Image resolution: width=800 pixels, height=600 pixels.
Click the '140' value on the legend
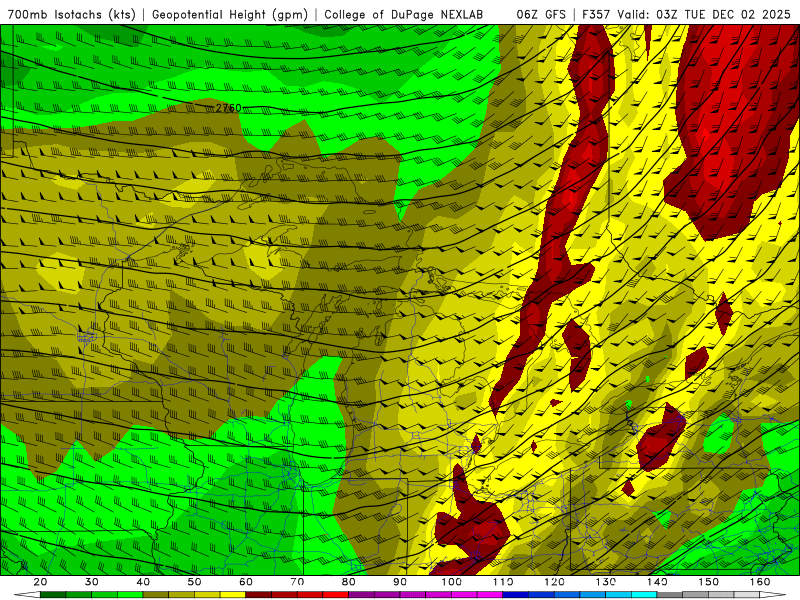point(657,582)
